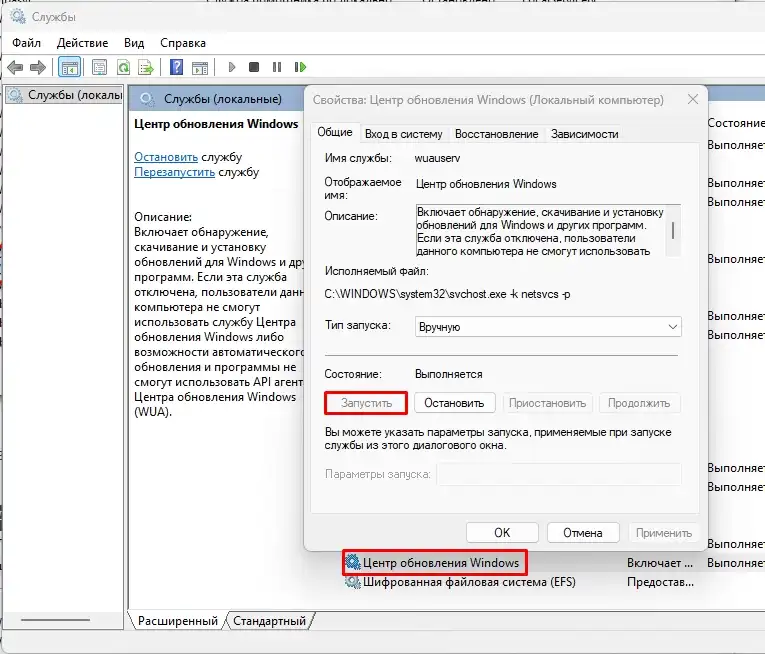This screenshot has height=654, width=765.
Task: Switch to the Зависимости tab
Action: [584, 134]
